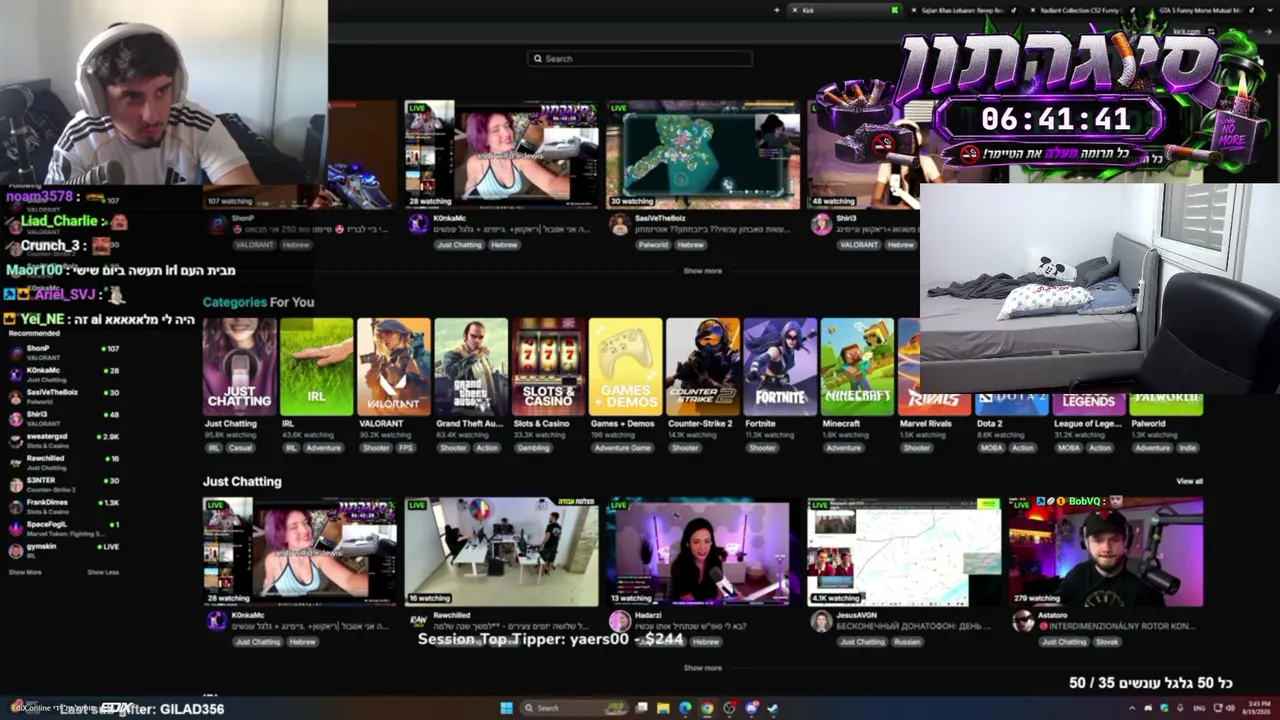Screen dimensions: 1280x720
Task: Click the Adventure Game tag under Games + Demos
Action: pos(621,448)
